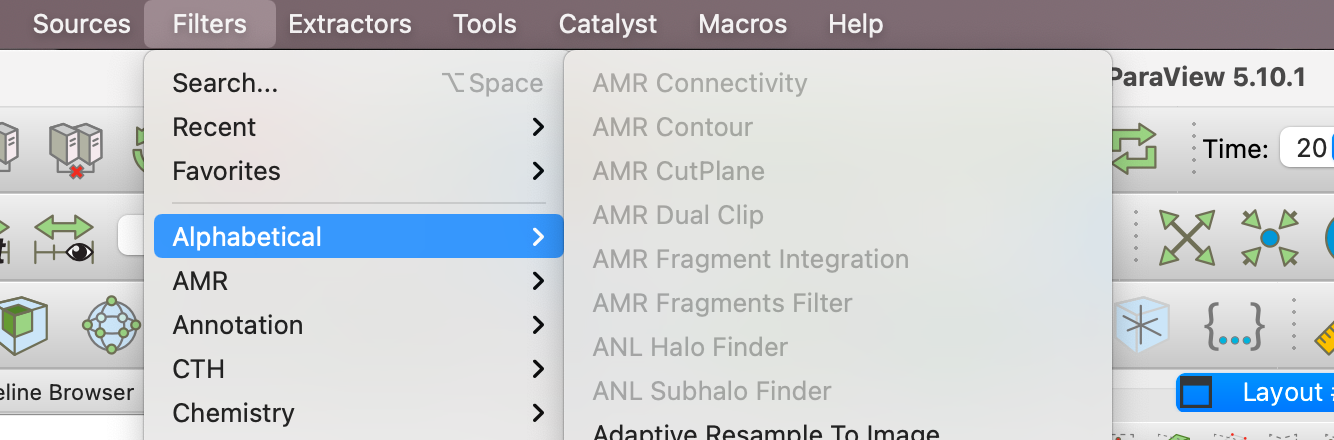
Task: Click the Time value field
Action: pos(1307,149)
